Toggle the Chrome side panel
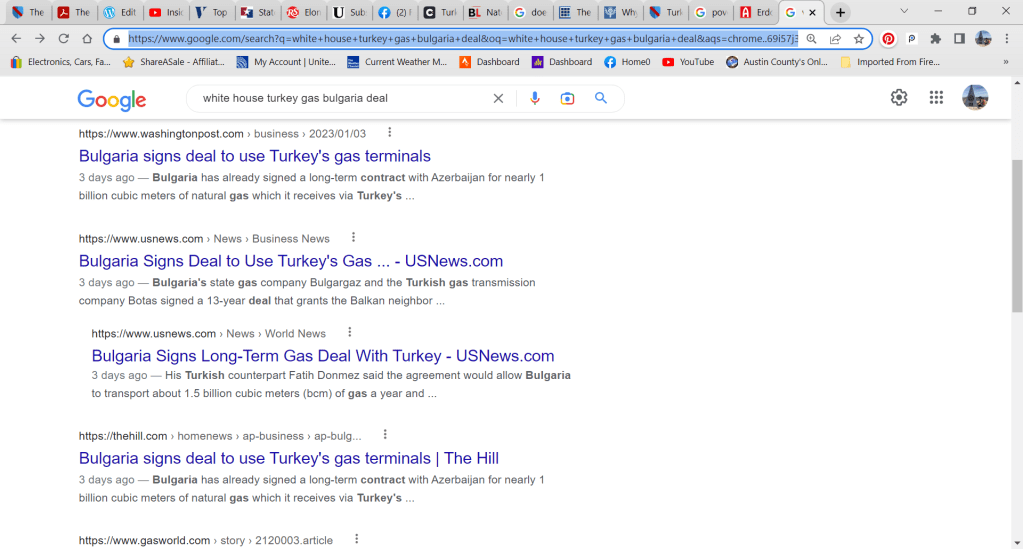 pyautogui.click(x=959, y=38)
